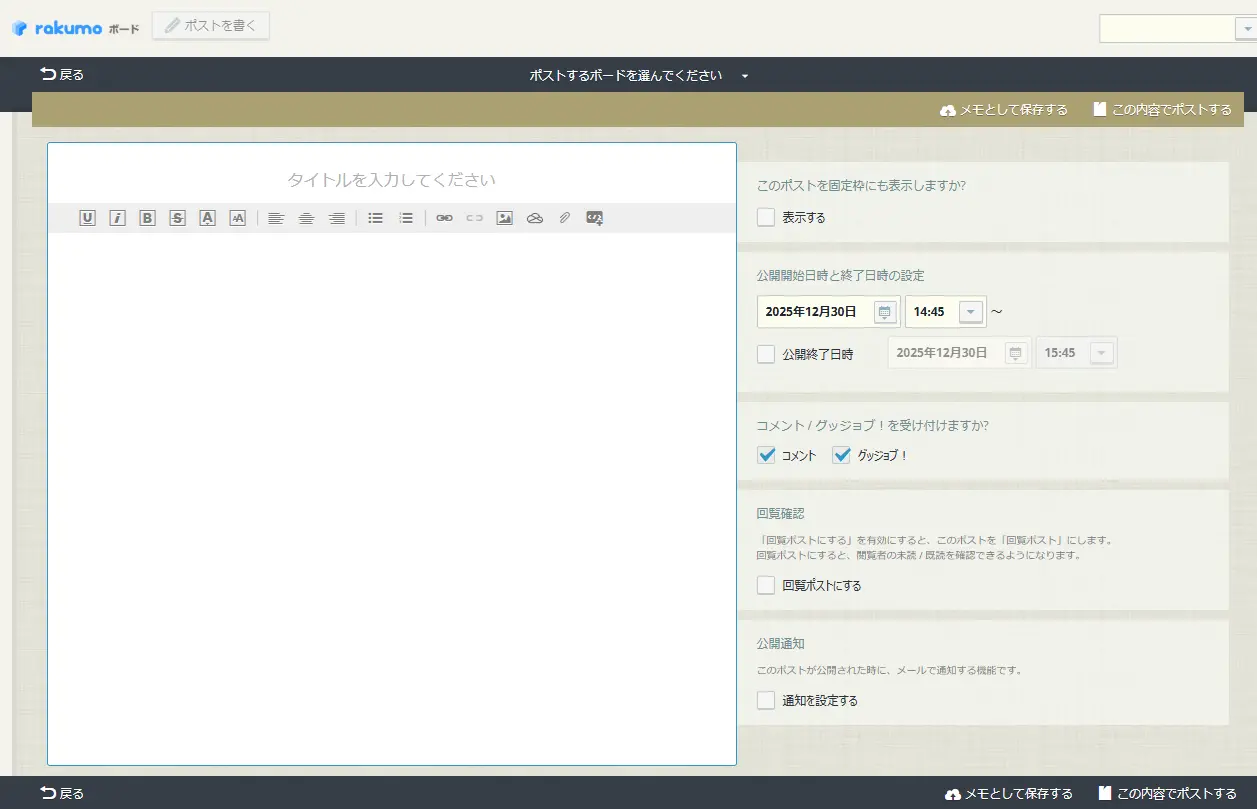Click この内容でポストする in the bottom bar
Viewport: 1257px width, 809px height.
tap(1167, 793)
